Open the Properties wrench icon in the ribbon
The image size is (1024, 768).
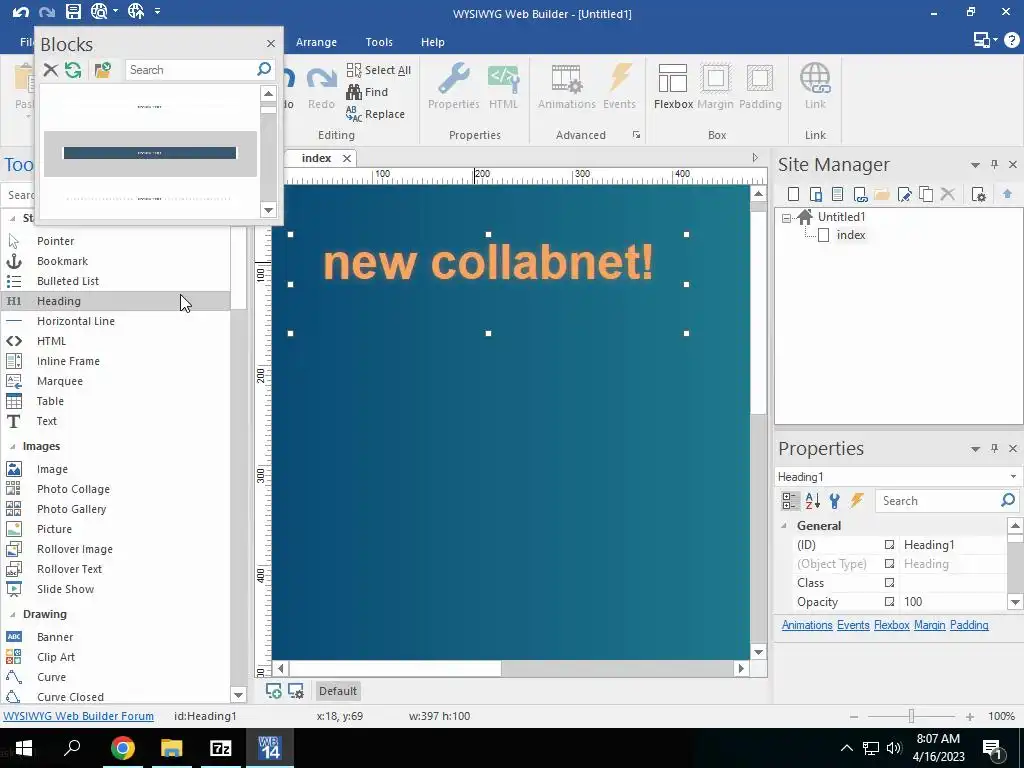(x=453, y=87)
